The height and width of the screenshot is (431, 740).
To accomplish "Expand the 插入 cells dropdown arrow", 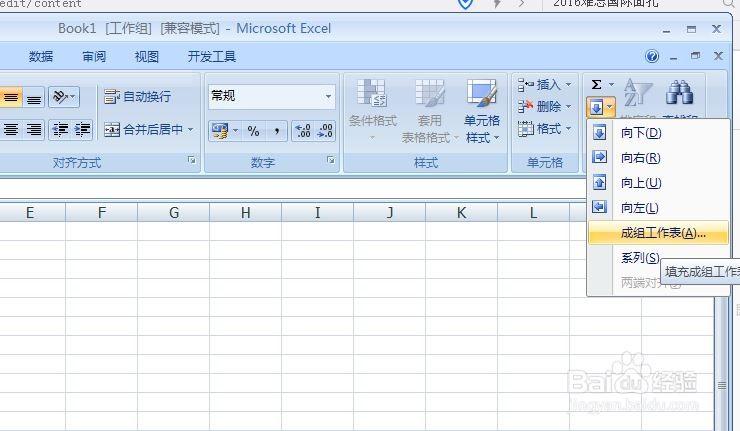I will 569,85.
